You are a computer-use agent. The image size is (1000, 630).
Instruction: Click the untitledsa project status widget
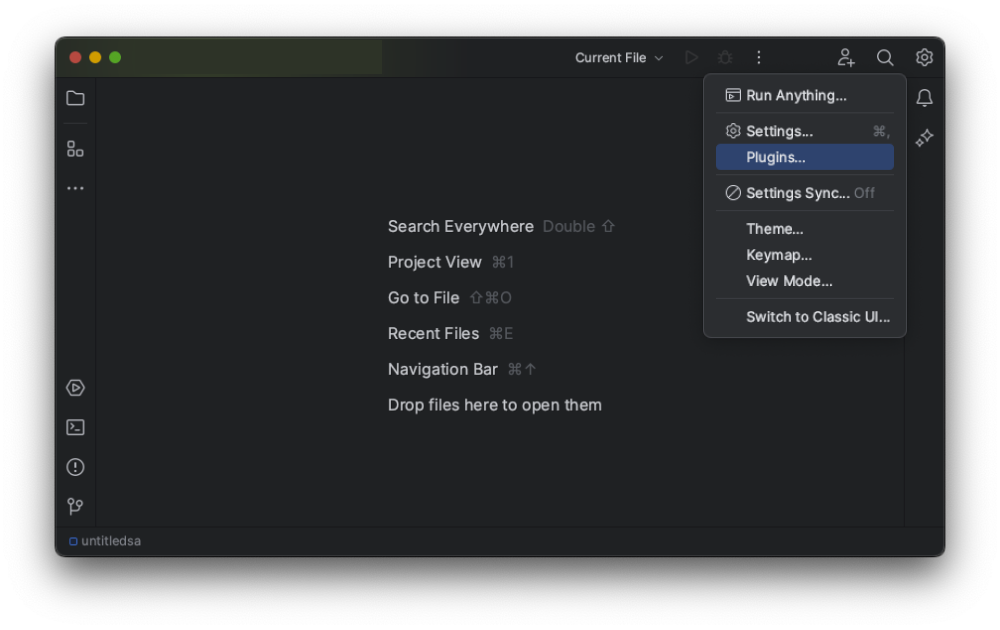[104, 541]
